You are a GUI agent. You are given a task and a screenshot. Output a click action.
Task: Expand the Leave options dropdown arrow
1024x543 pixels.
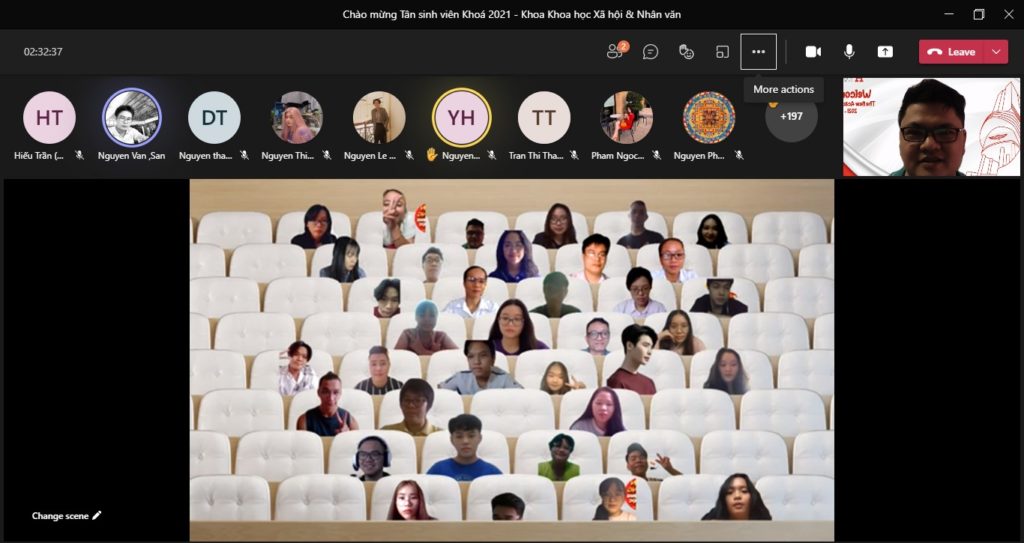tap(996, 52)
